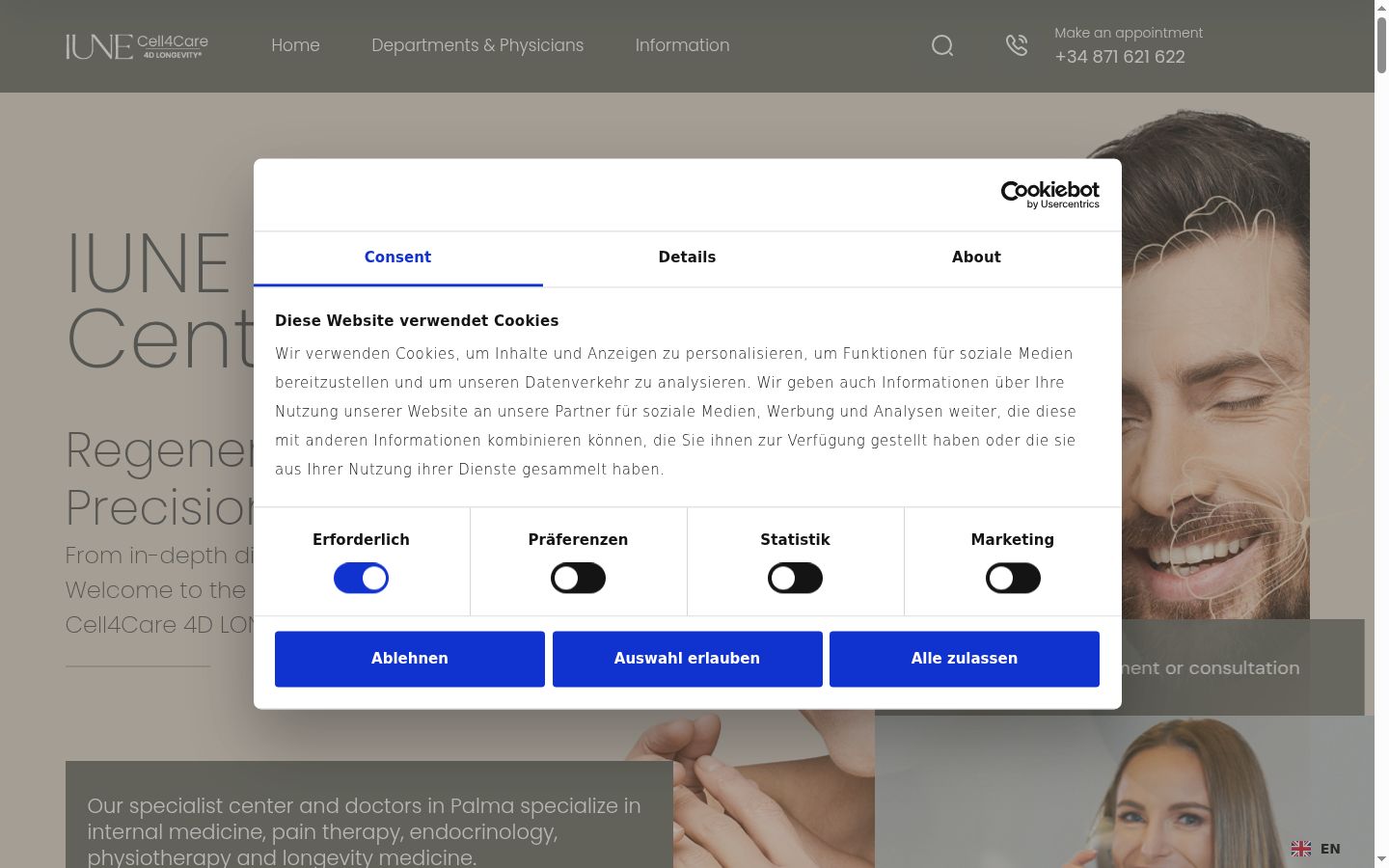This screenshot has width=1389, height=868.
Task: Enable the Statistik cookie switch
Action: click(x=795, y=579)
